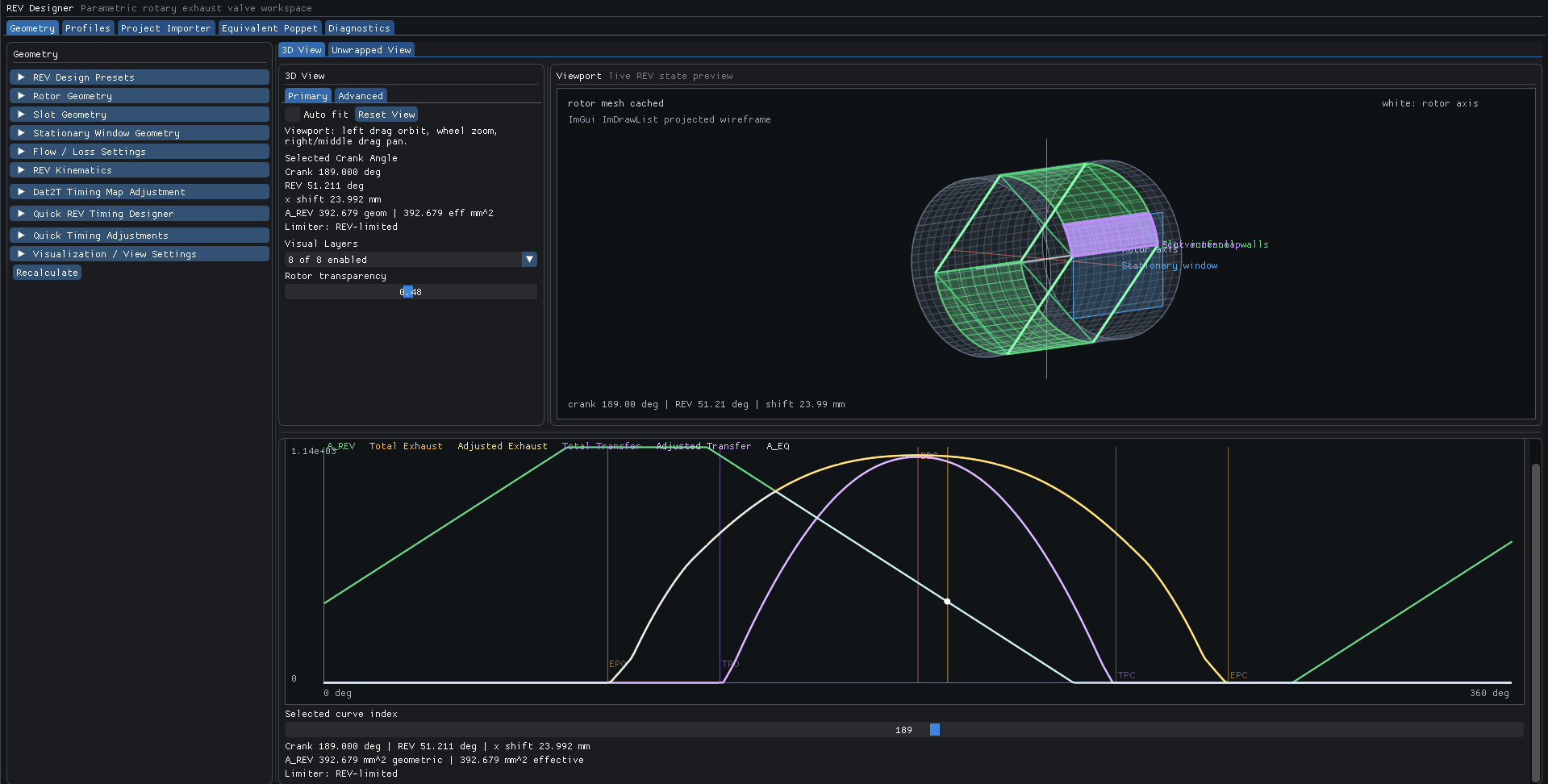Screen dimensions: 1548x784
Task: Switch to the Profiles tab
Action: [x=88, y=28]
